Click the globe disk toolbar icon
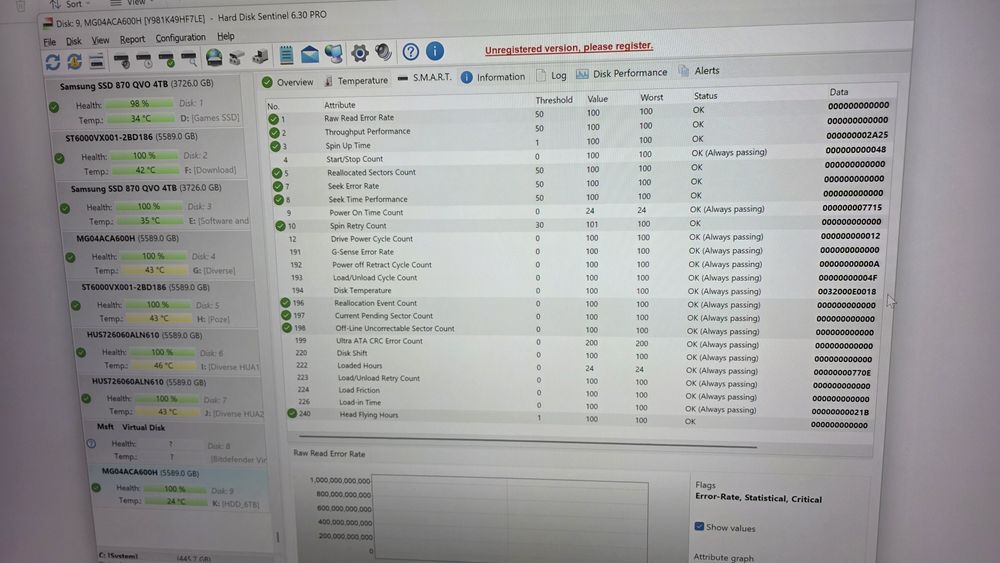The image size is (1000, 563). 214,58
